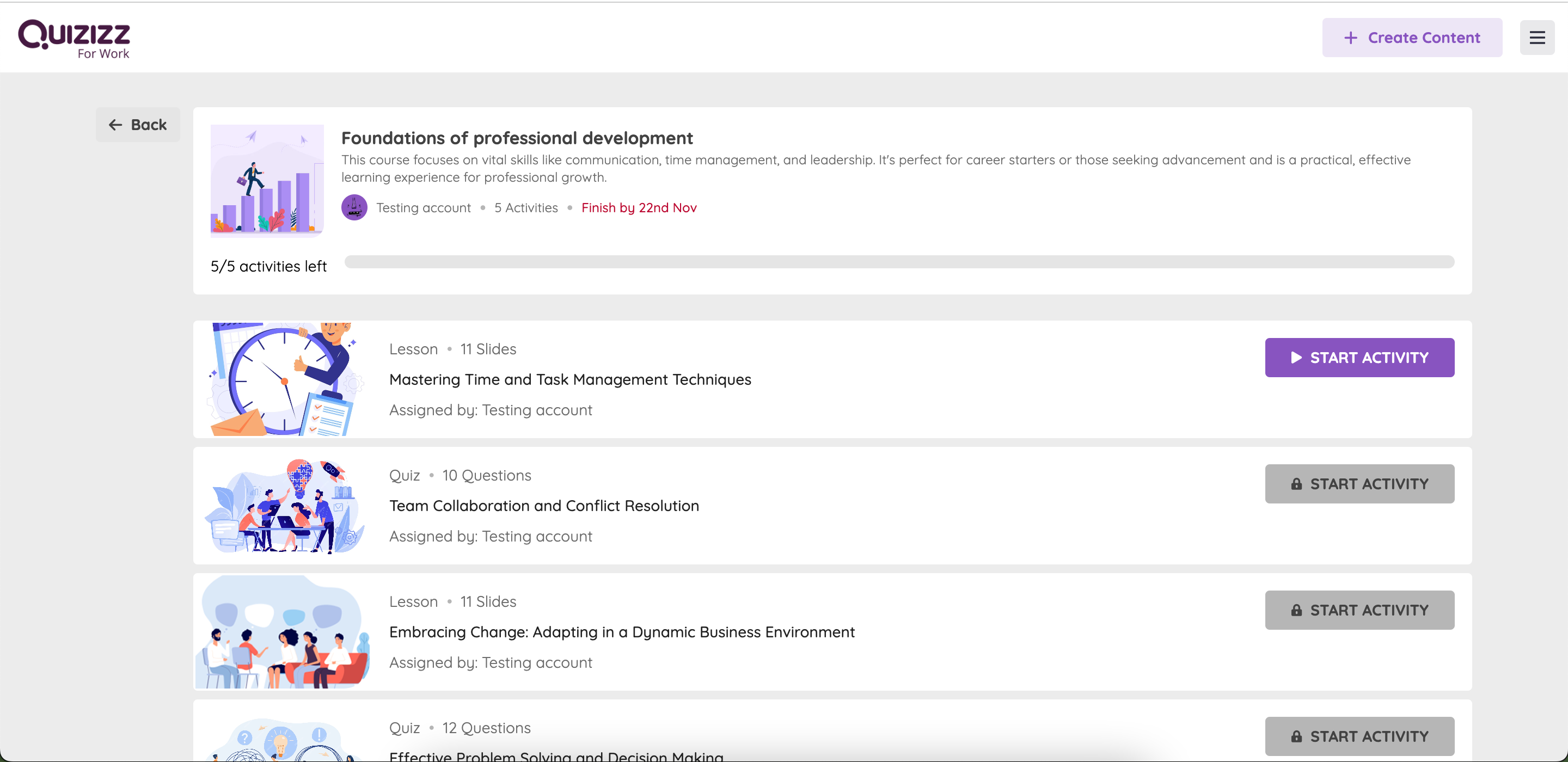Click plus icon in Create Content

tap(1350, 38)
